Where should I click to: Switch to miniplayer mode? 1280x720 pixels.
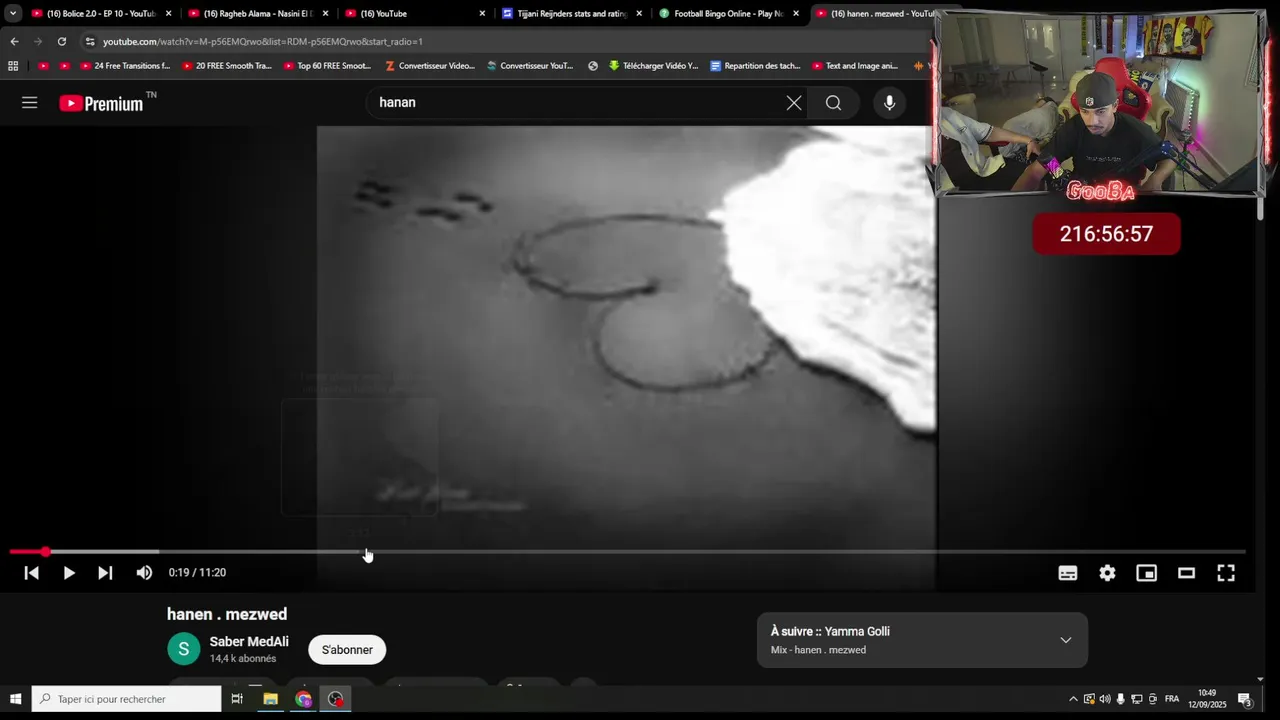tap(1146, 573)
